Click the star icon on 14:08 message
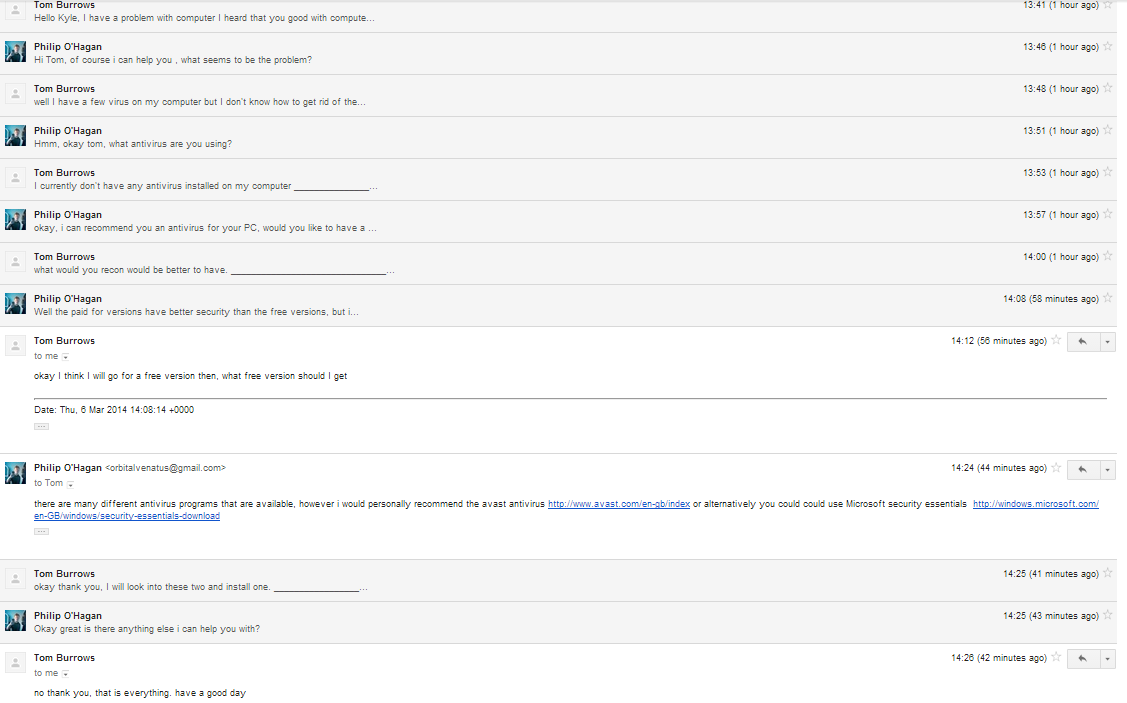Screen dimensions: 1127x703 [x=1107, y=299]
